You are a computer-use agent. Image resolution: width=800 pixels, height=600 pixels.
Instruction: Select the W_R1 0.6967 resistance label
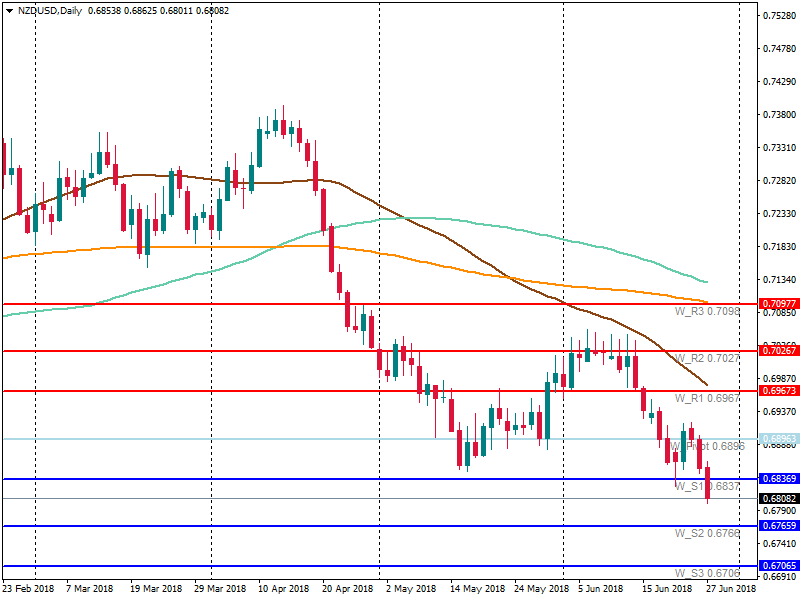point(707,398)
